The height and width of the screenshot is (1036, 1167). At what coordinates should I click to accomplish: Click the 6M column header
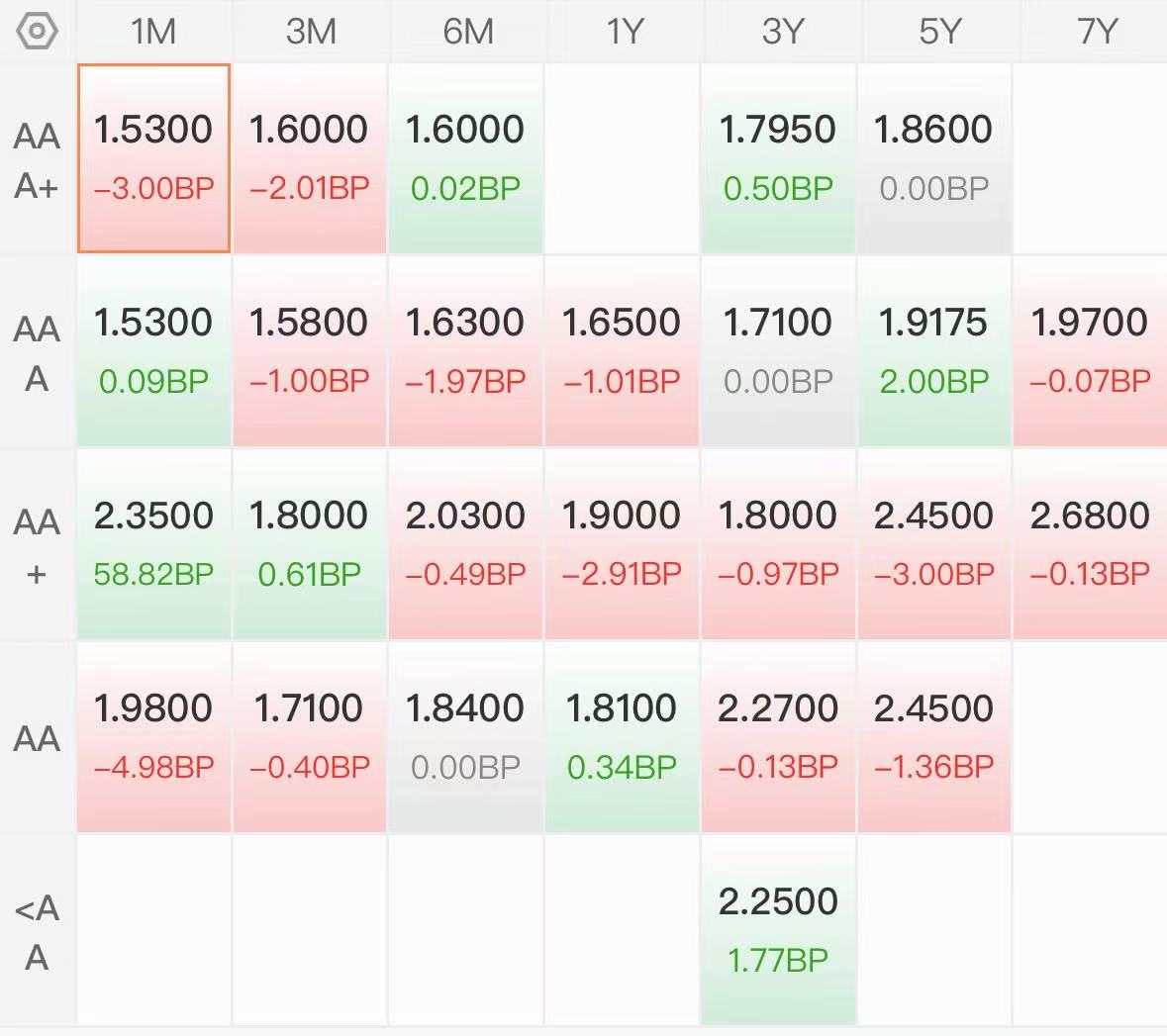(468, 32)
